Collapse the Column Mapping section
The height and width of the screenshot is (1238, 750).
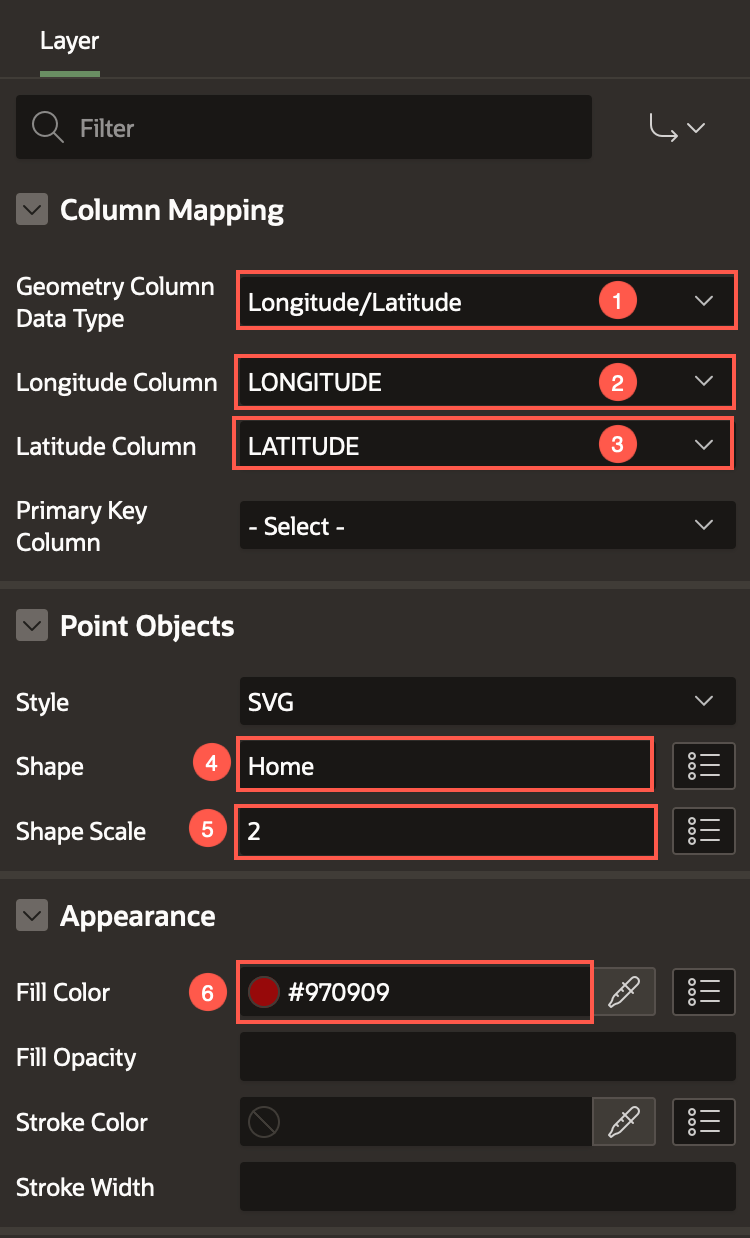[x=31, y=209]
